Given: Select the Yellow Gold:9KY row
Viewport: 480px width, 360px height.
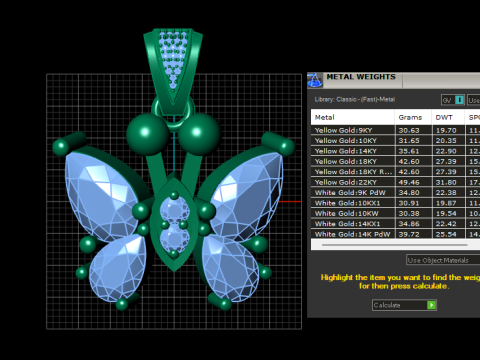Looking at the screenshot, I should pyautogui.click(x=395, y=130).
